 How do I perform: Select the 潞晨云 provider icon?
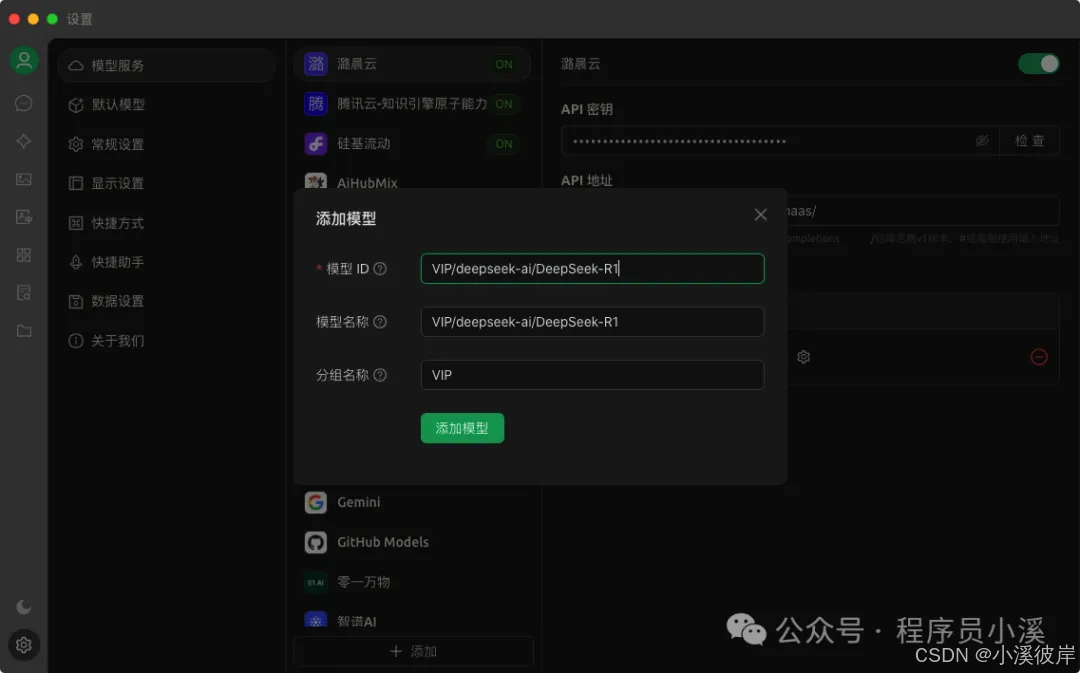point(315,64)
